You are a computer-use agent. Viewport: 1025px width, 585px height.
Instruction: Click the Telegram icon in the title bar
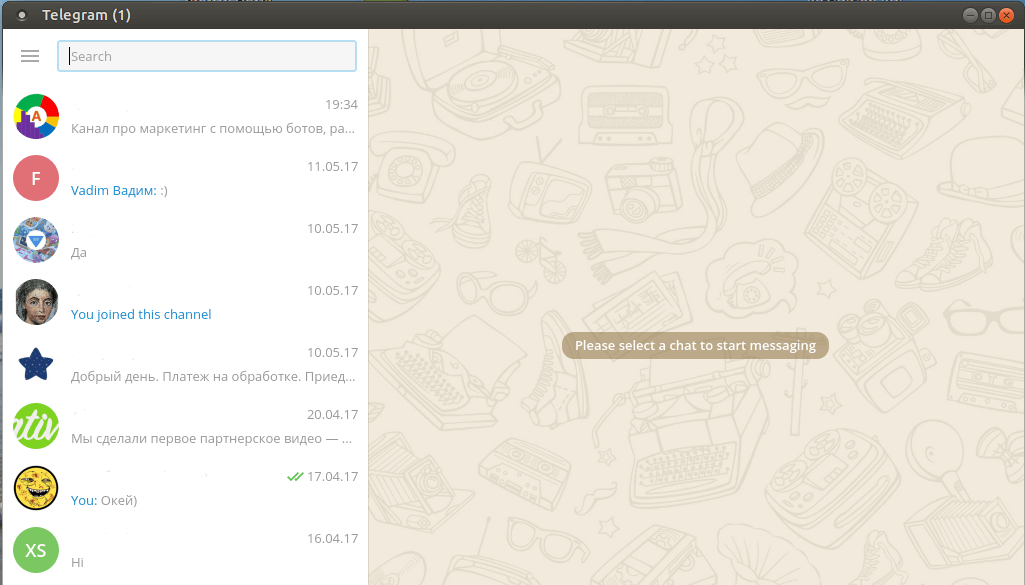coord(22,15)
